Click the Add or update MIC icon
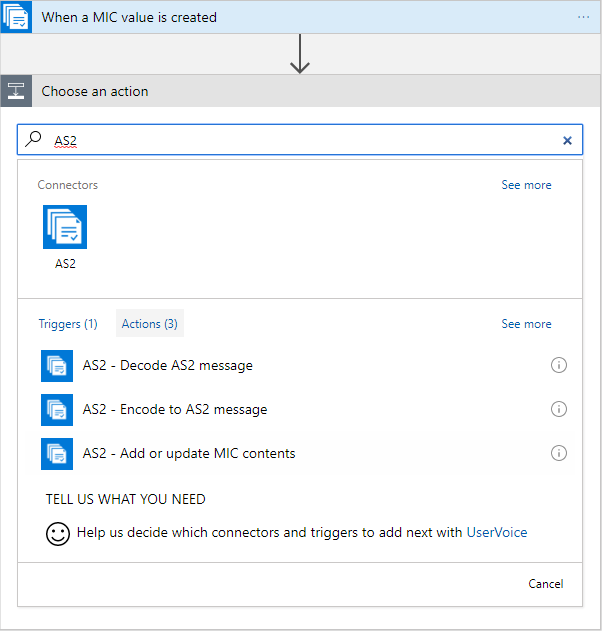The image size is (602, 631). click(57, 454)
